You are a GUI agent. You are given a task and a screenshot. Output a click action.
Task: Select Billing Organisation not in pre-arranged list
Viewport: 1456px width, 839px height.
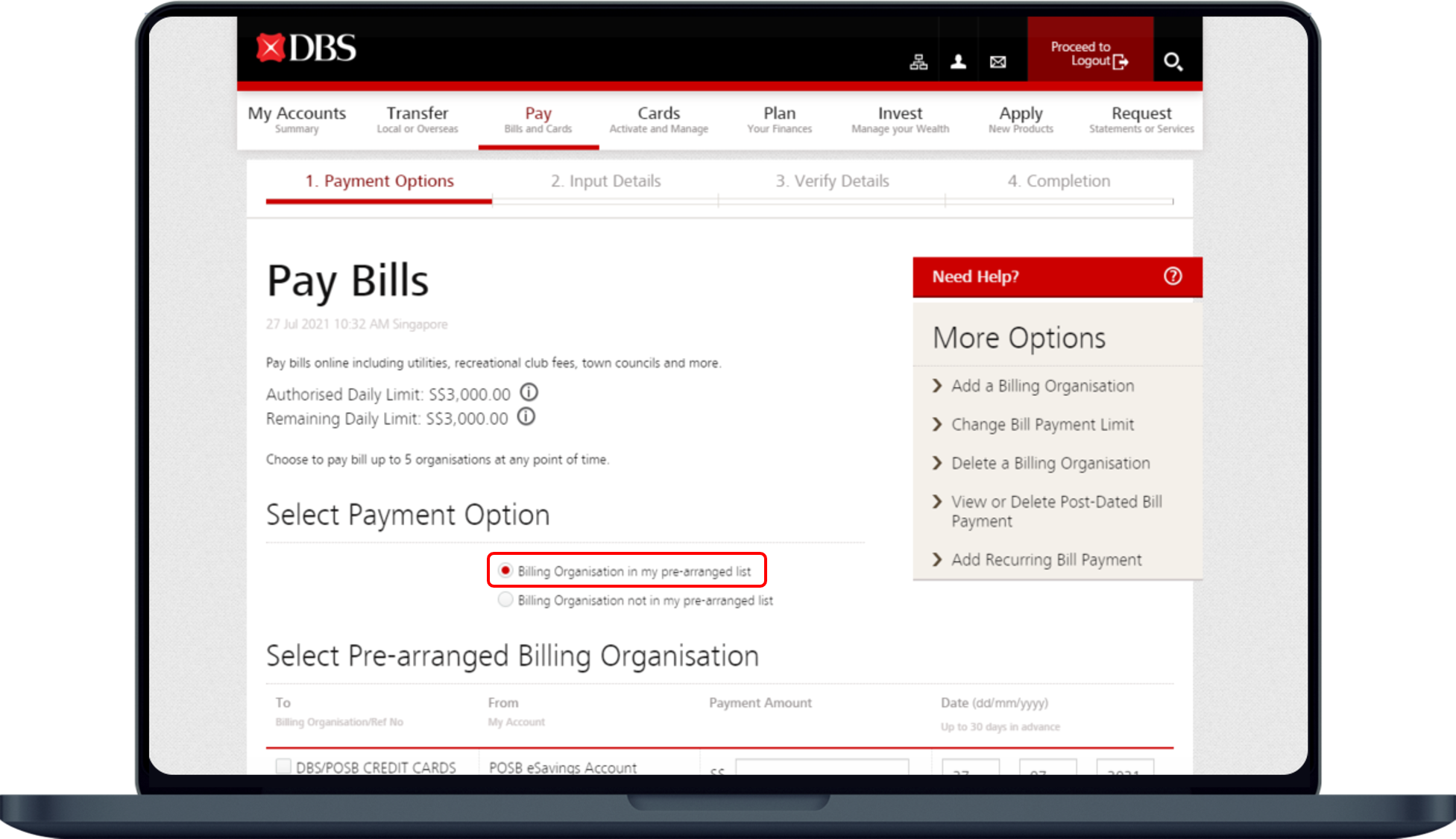click(x=505, y=600)
